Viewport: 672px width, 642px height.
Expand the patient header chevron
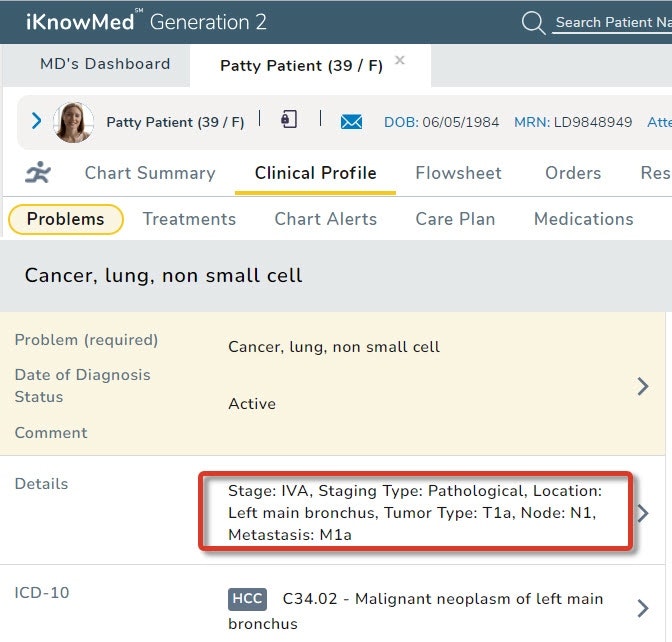pyautogui.click(x=36, y=121)
